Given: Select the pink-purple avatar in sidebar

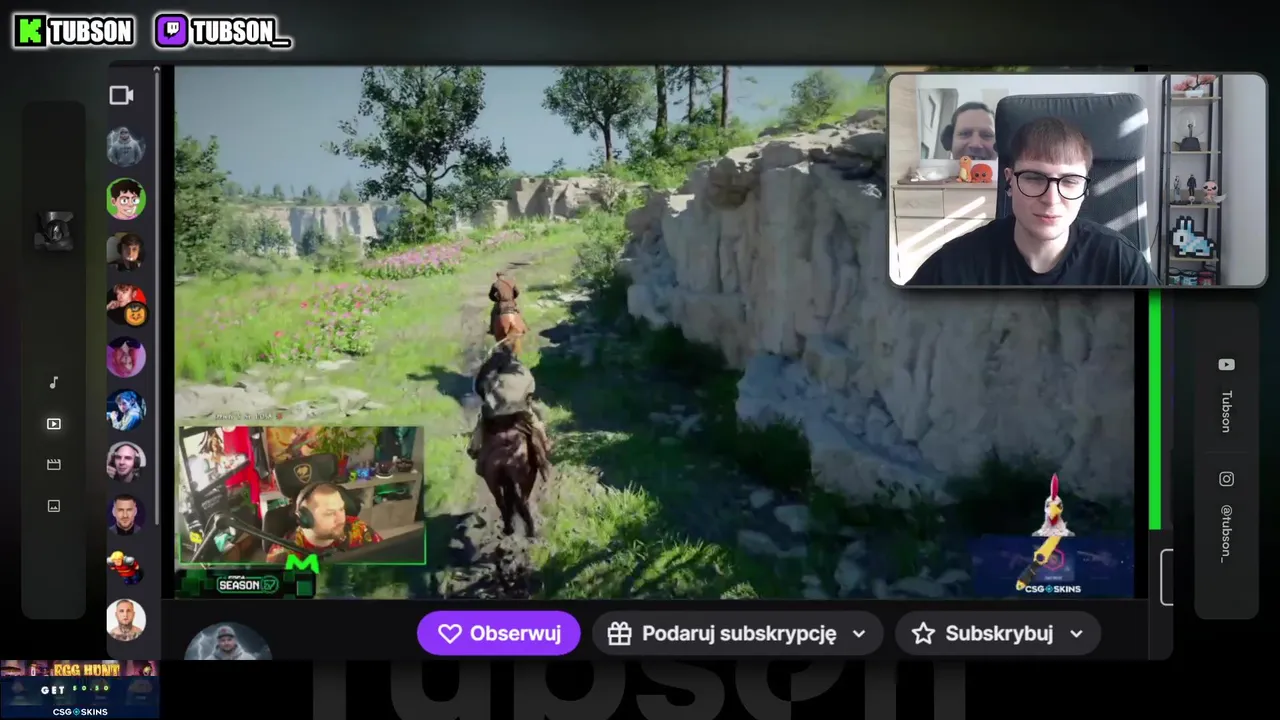Looking at the screenshot, I should (x=126, y=357).
